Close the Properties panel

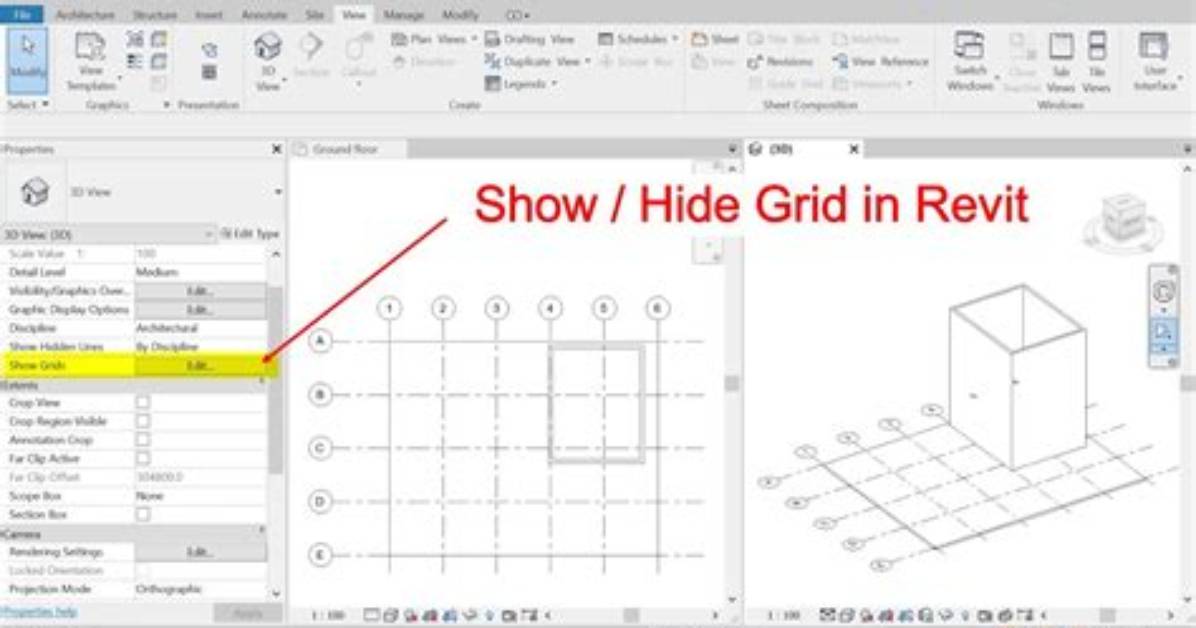click(276, 149)
